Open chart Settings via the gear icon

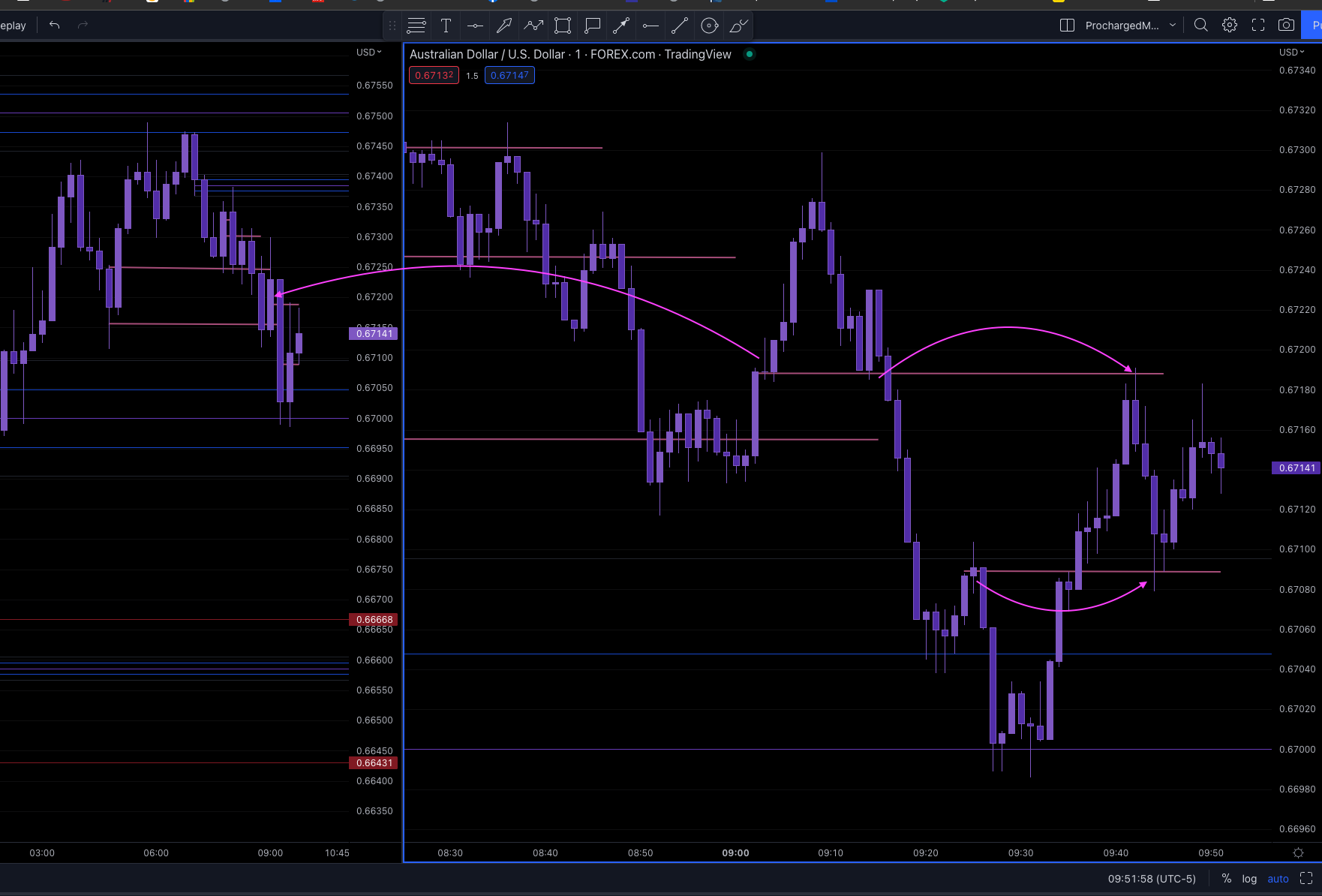1230,24
